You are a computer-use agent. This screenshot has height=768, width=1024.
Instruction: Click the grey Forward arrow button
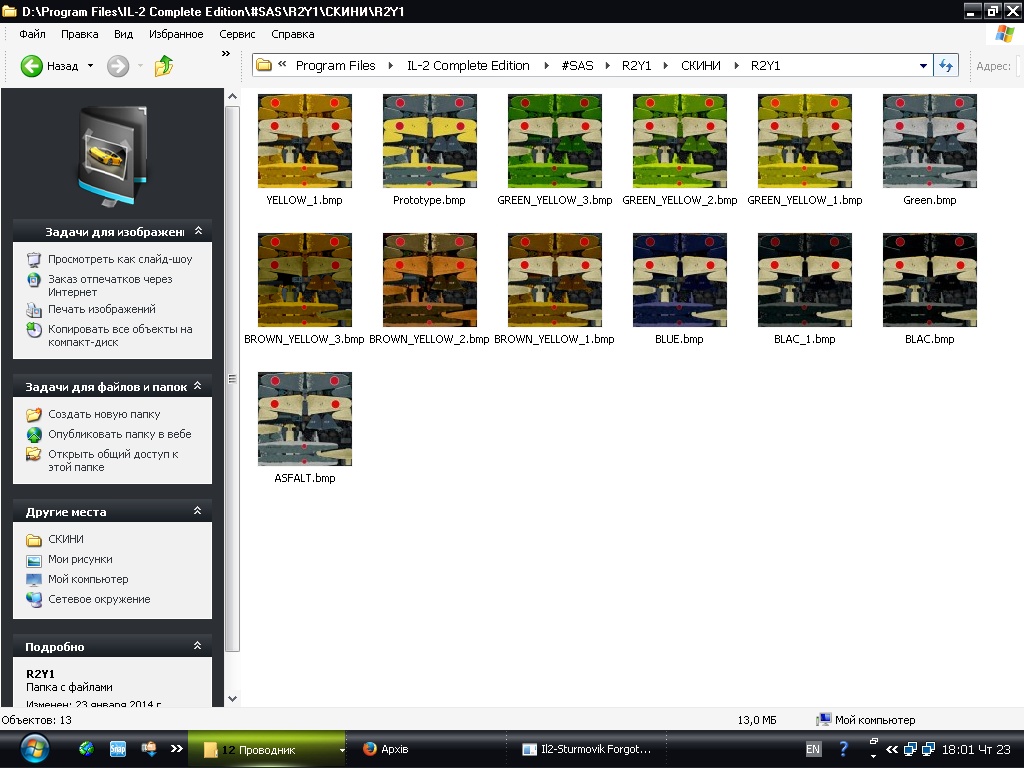(x=118, y=66)
